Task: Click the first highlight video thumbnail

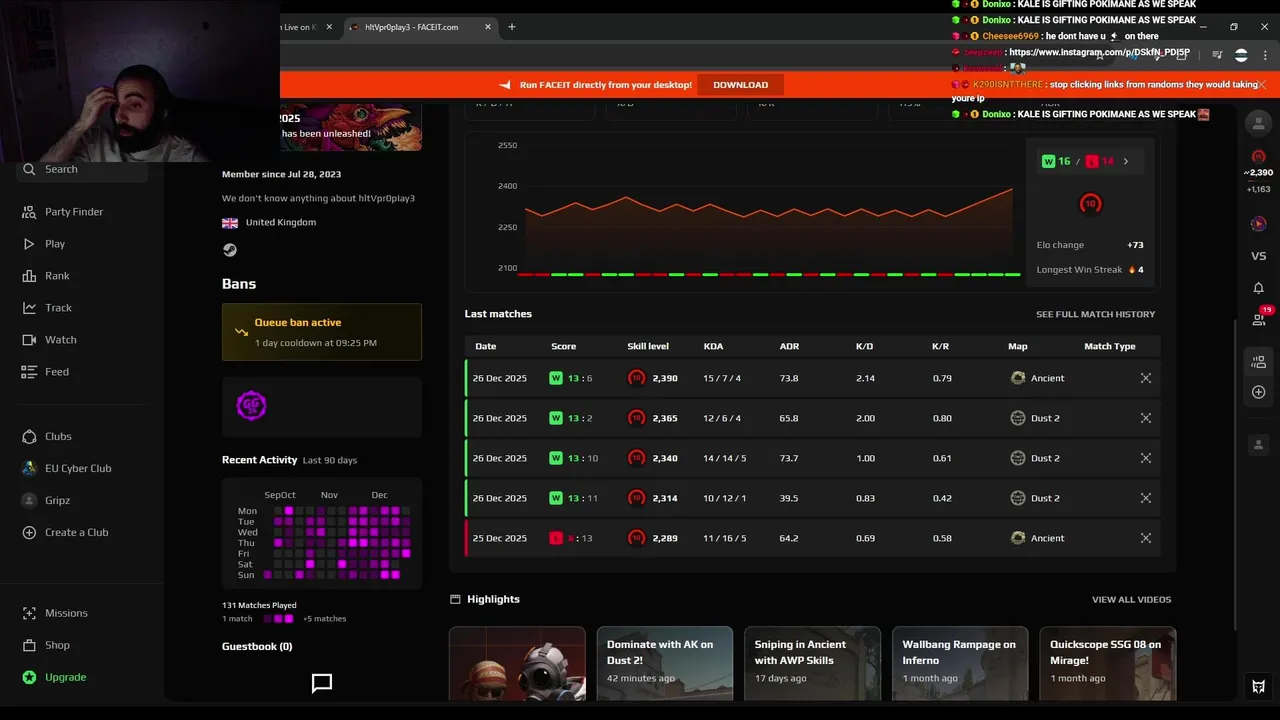Action: pyautogui.click(x=517, y=663)
